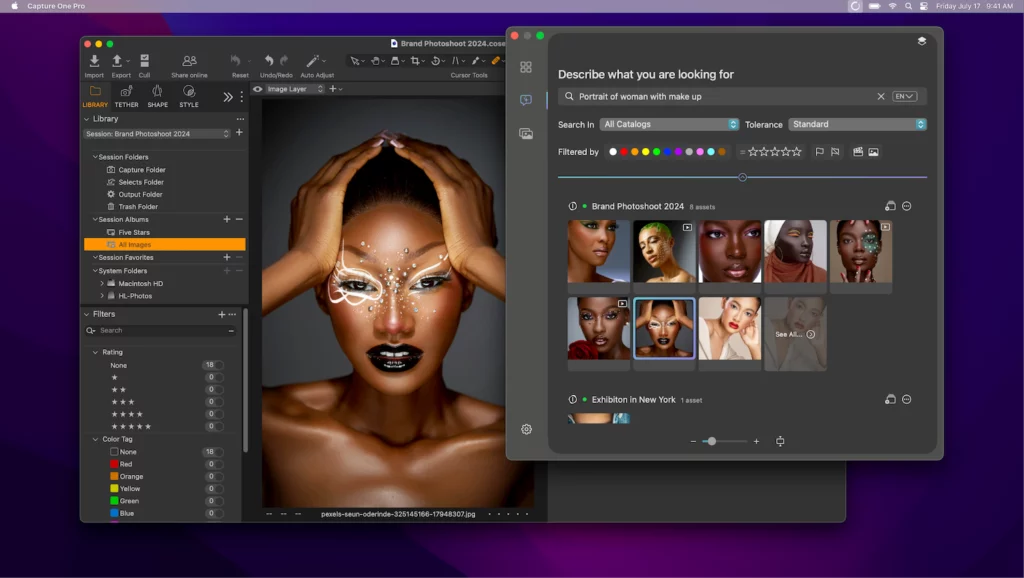Clear the search text with X icon
This screenshot has height=578, width=1024.
point(881,97)
